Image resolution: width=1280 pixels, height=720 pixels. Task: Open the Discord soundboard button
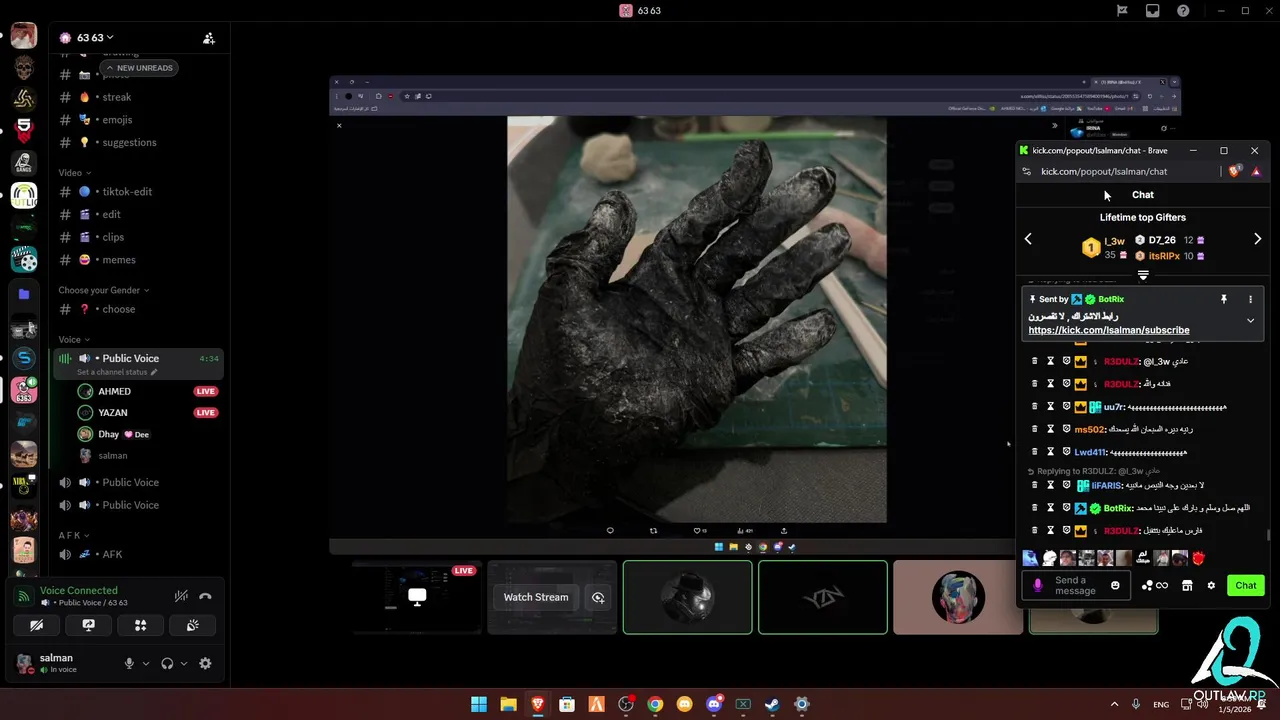click(x=193, y=625)
